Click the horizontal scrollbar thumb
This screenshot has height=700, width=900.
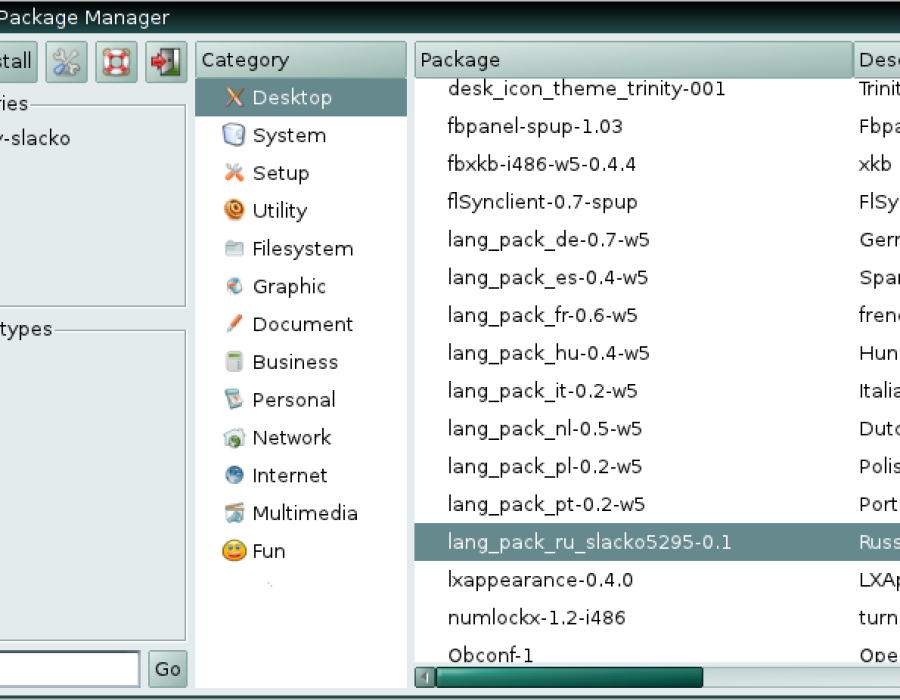[569, 677]
